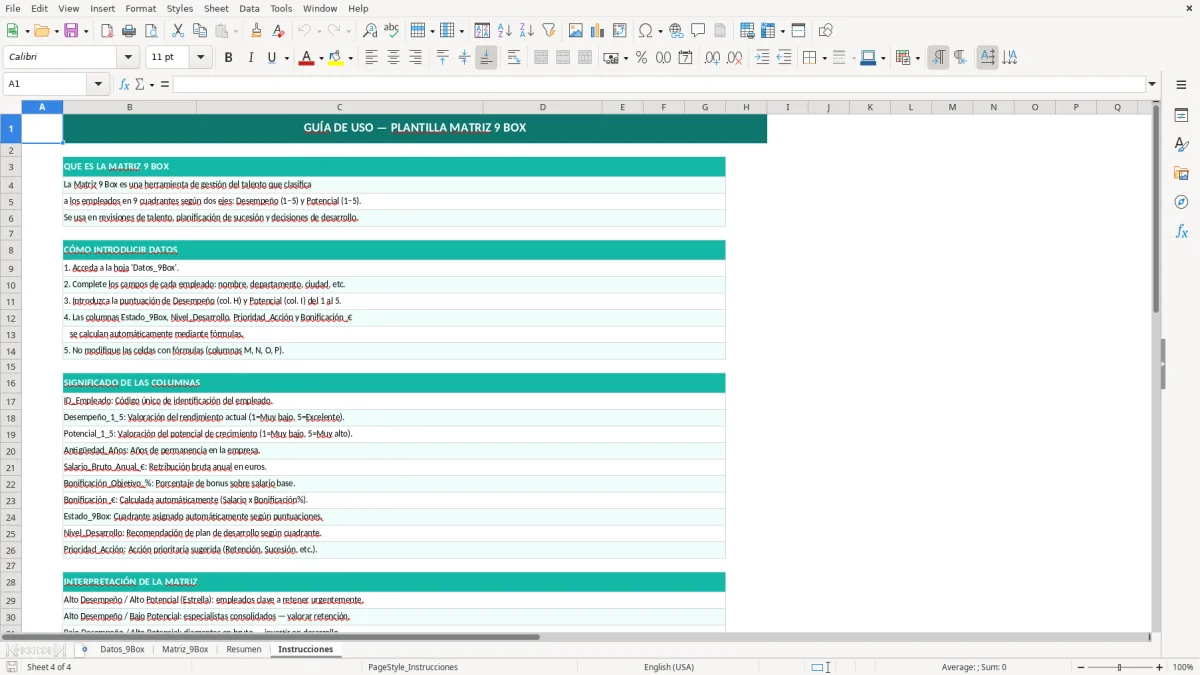The height and width of the screenshot is (675, 1200).
Task: Click 'PageStyle_Instrucciones' in status bar
Action: click(413, 667)
